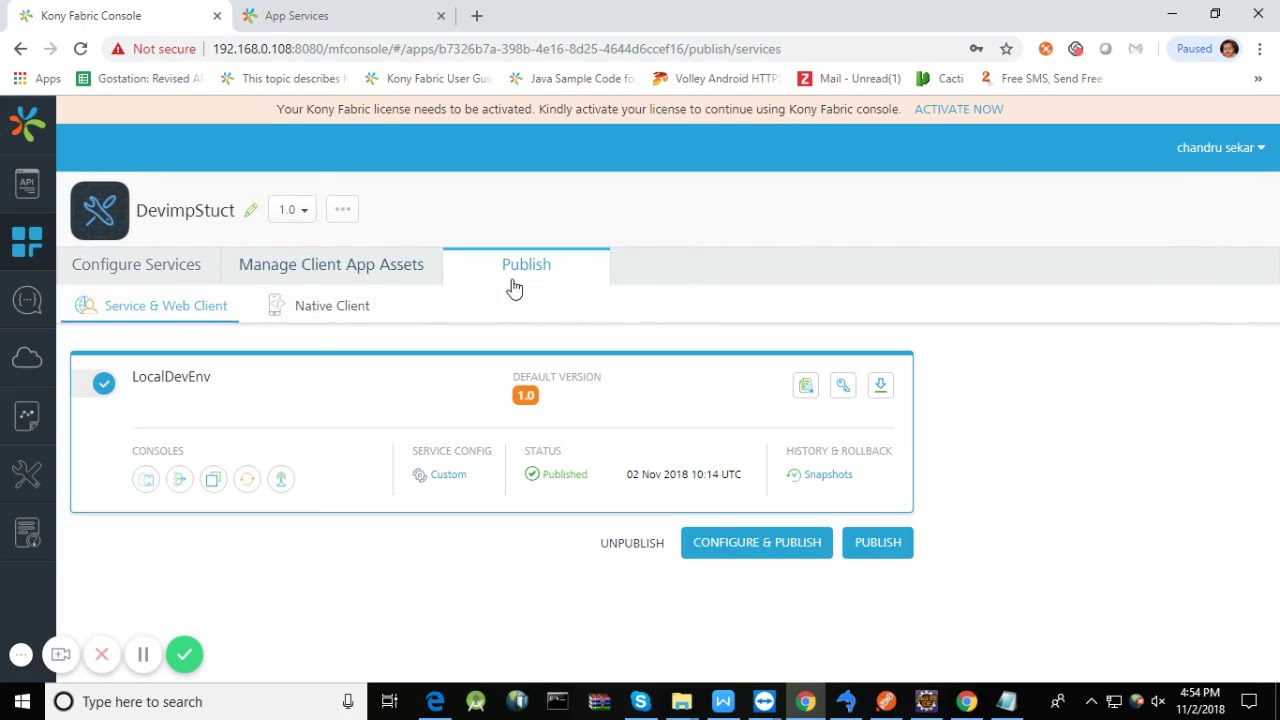Screen dimensions: 1280x720
Task: Open the Apps dashboard sidebar icon
Action: pyautogui.click(x=27, y=241)
